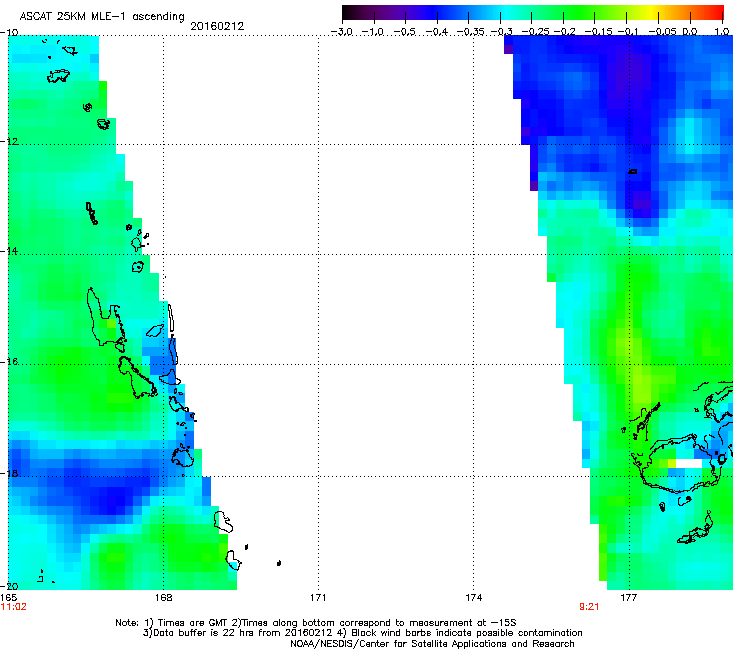Image resolution: width=740 pixels, height=650 pixels.
Task: Click the 165 longitude axis label
Action: 8,598
